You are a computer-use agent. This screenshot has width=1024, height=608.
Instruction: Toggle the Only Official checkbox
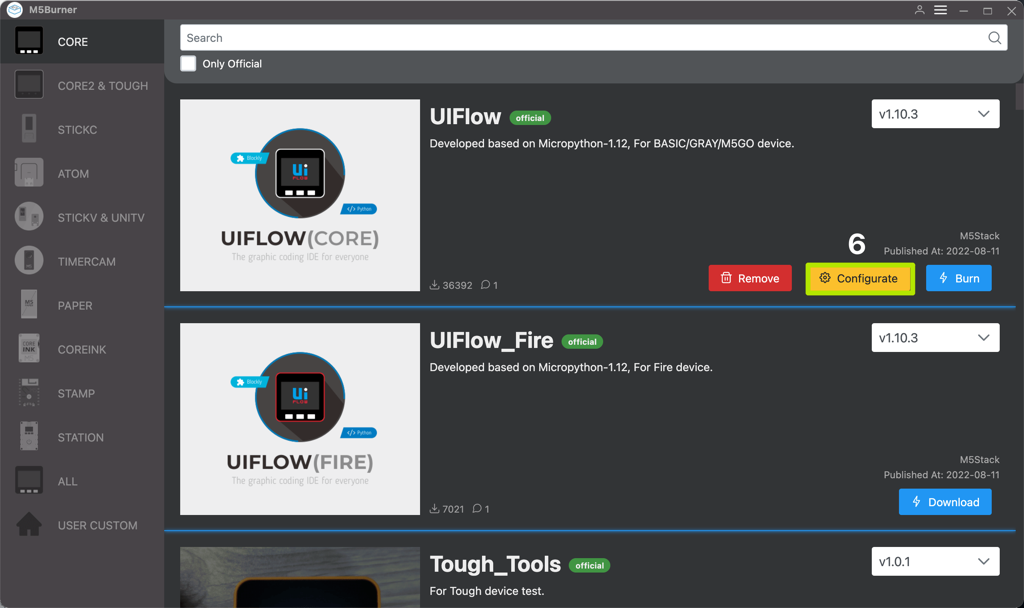[188, 63]
